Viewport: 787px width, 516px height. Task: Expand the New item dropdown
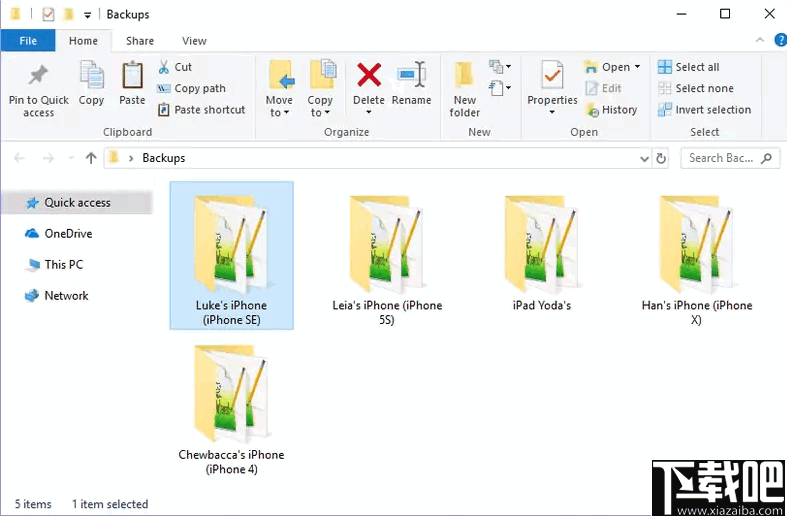tap(500, 67)
